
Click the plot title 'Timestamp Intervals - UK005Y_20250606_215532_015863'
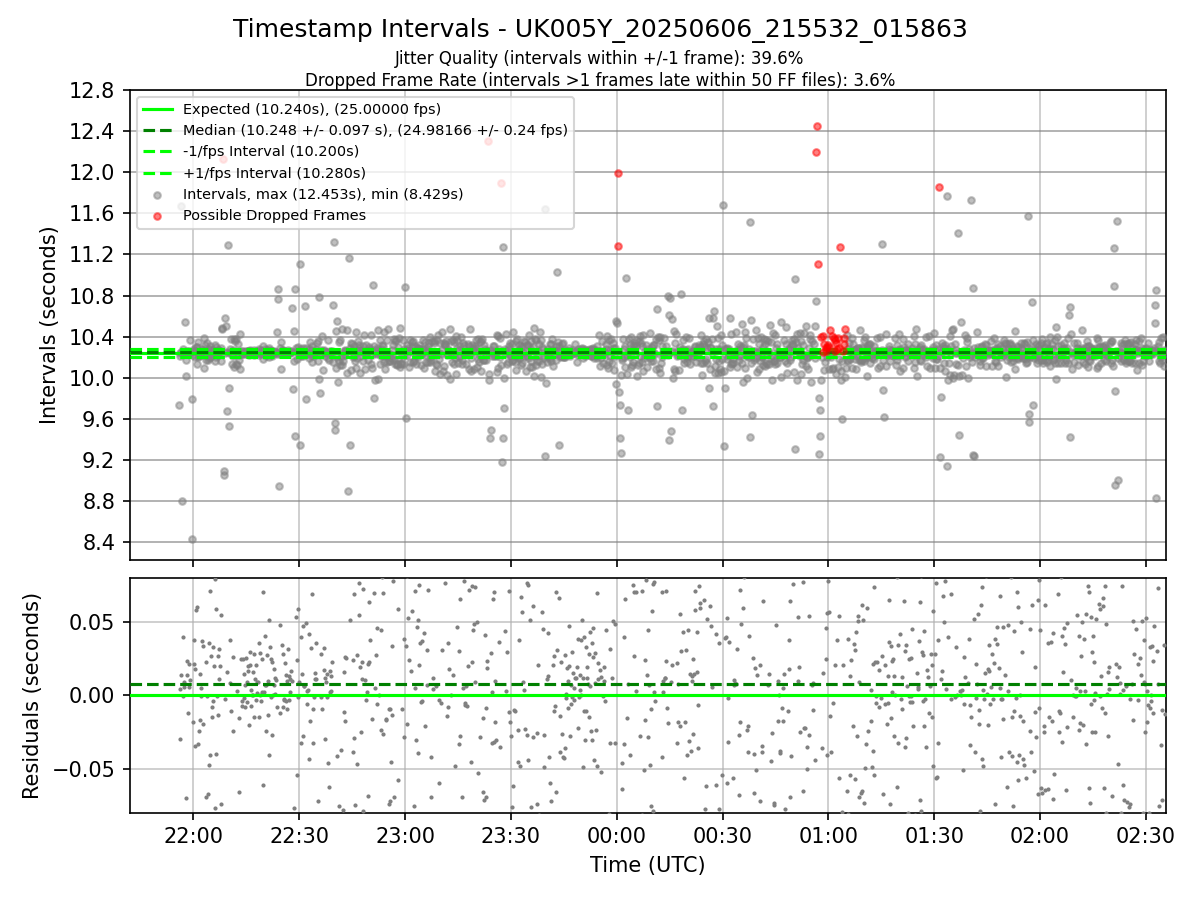pyautogui.click(x=600, y=29)
